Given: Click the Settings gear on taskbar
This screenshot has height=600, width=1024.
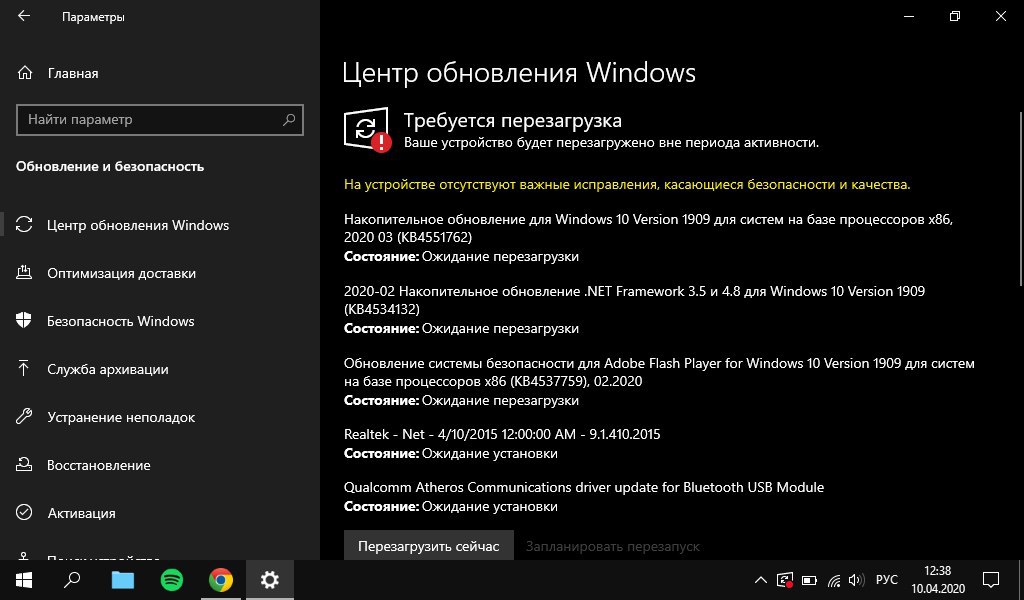Looking at the screenshot, I should tap(270, 580).
